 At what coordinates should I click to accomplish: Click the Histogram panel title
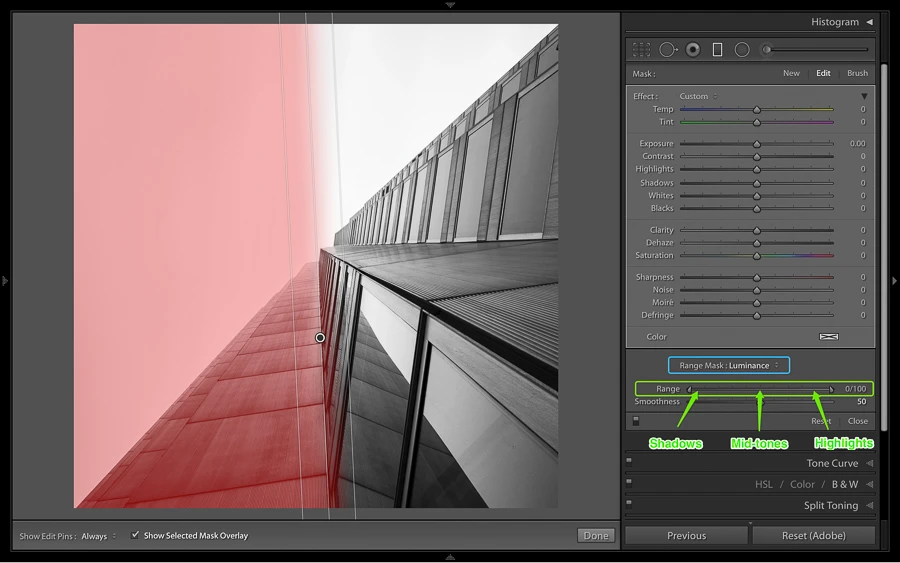click(835, 22)
